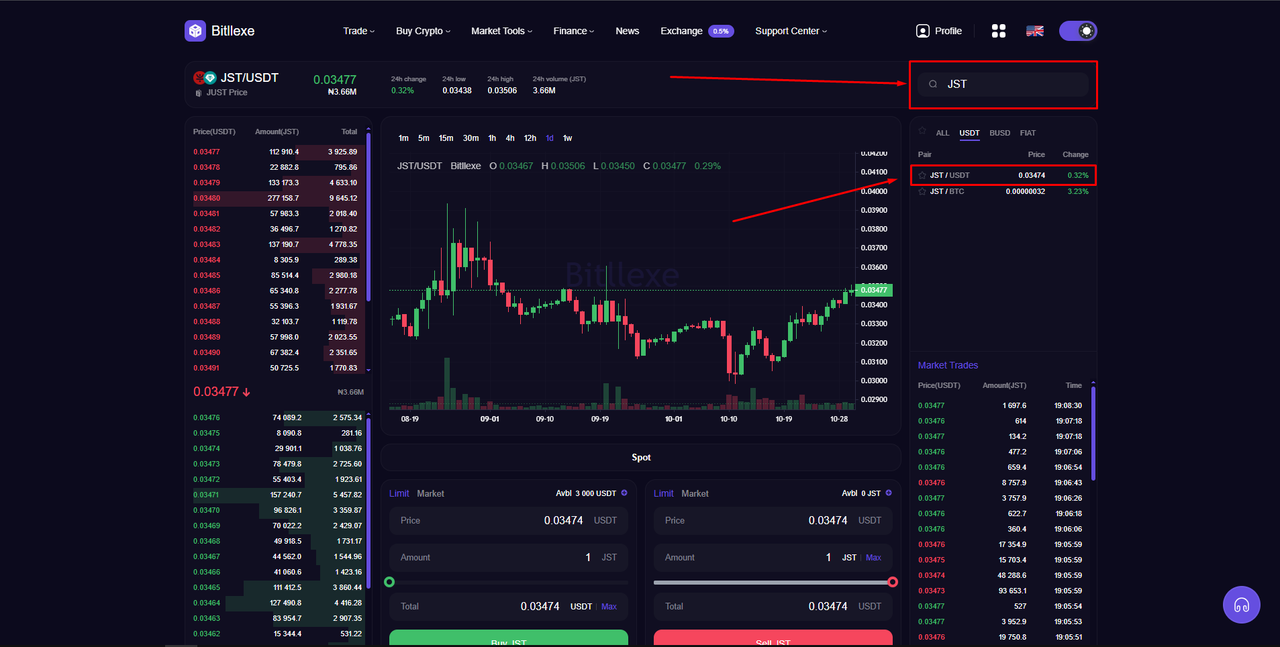The height and width of the screenshot is (647, 1280).
Task: Select the Spot tab
Action: coord(641,457)
